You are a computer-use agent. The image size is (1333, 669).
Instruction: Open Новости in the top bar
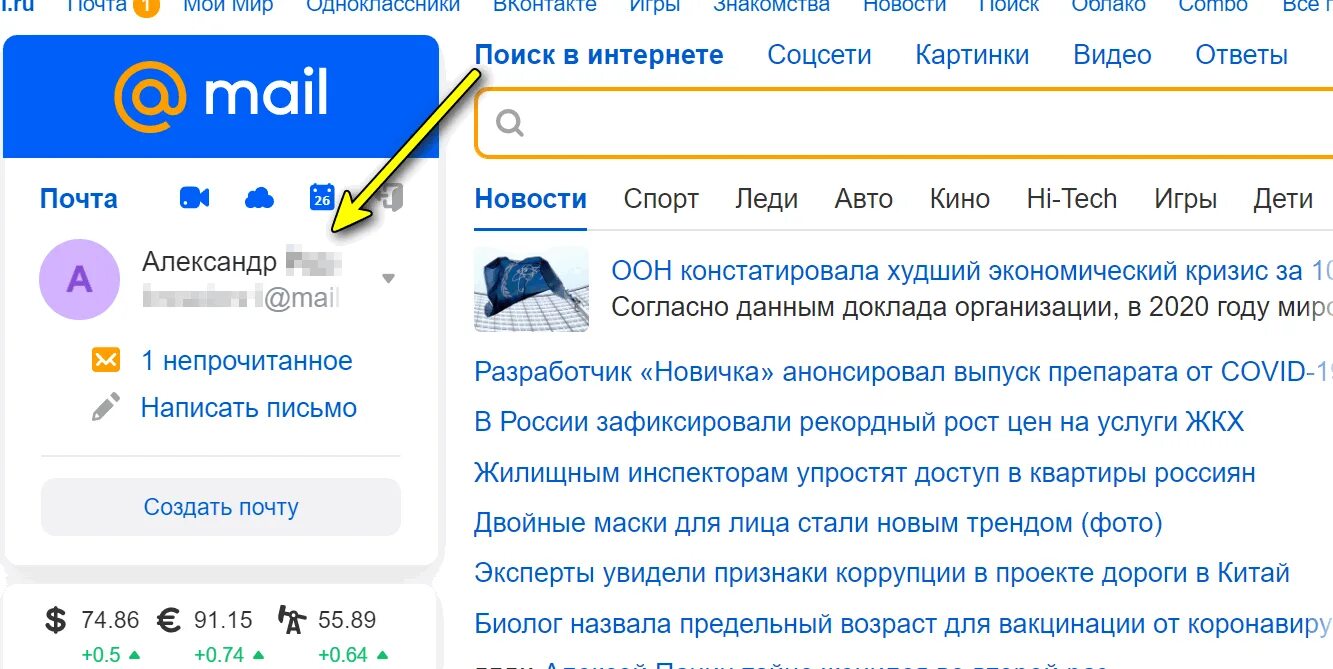(904, 5)
